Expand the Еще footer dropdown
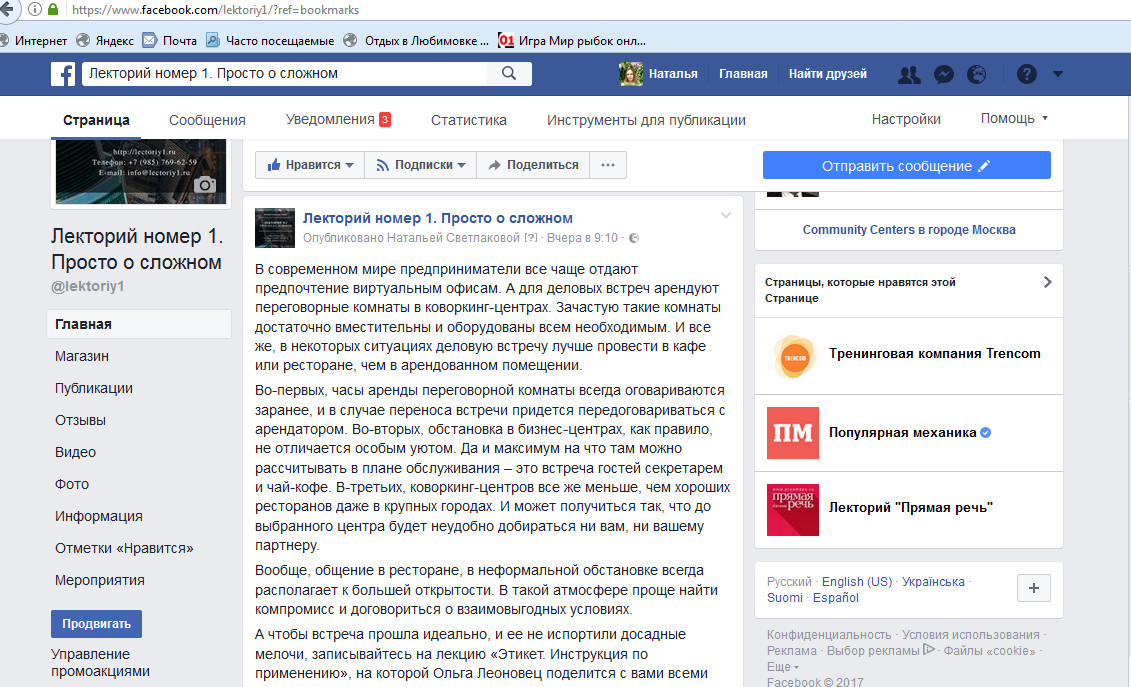The height and width of the screenshot is (687, 1131). click(x=783, y=666)
